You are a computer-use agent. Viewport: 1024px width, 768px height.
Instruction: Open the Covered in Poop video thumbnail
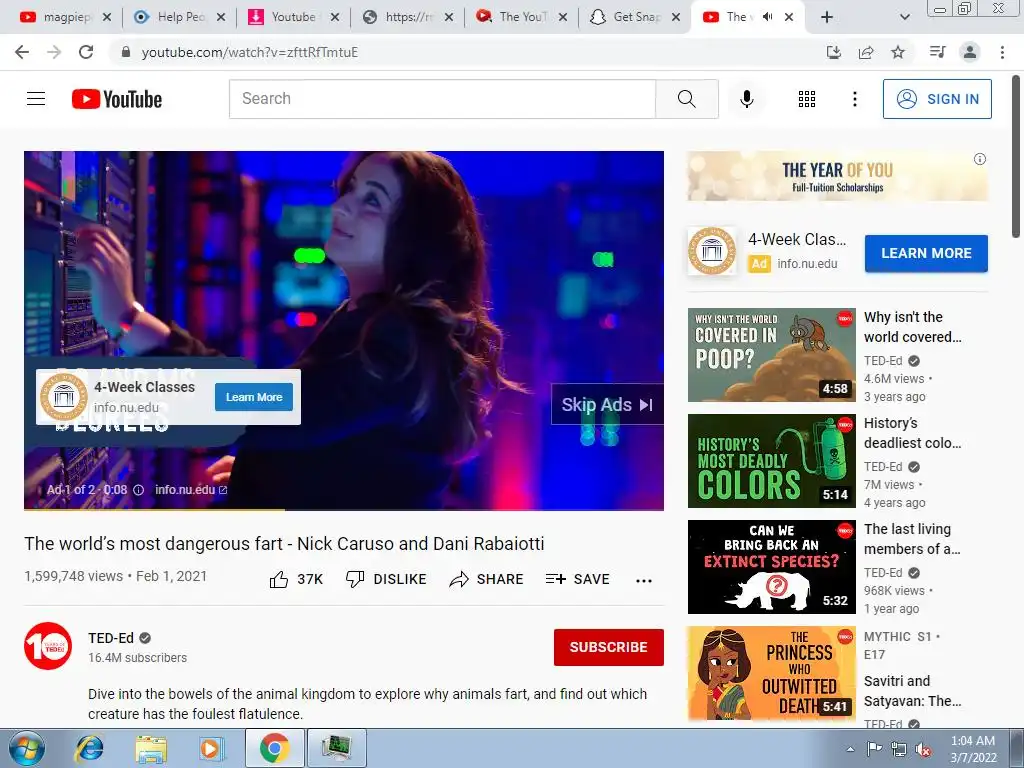(x=771, y=355)
